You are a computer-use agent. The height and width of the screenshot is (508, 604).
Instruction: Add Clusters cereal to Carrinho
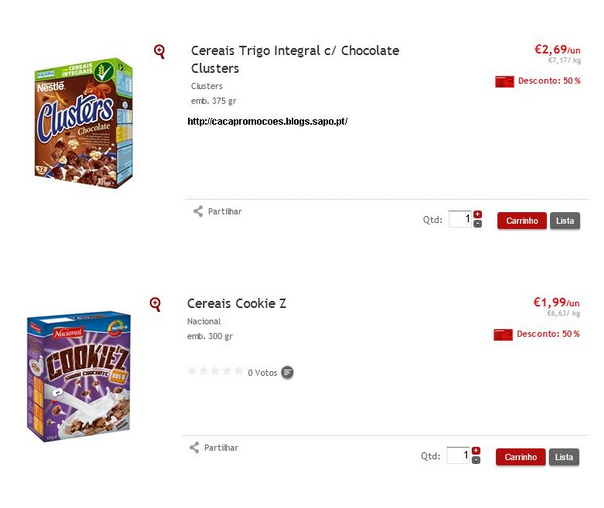point(522,220)
